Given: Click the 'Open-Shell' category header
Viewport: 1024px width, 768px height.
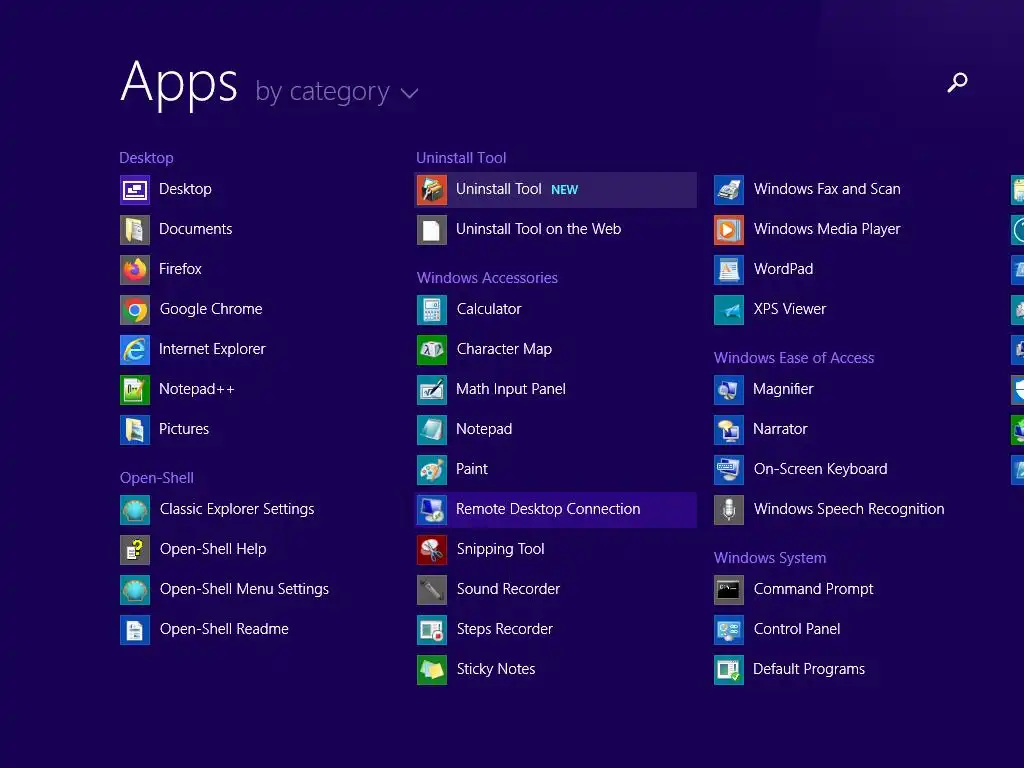Looking at the screenshot, I should coord(157,478).
